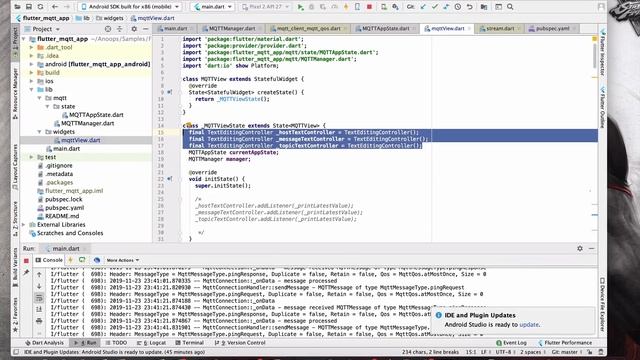Image resolution: width=640 pixels, height=360 pixels.
Task: Switch to pubspec.yaml editor tab
Action: (552, 29)
